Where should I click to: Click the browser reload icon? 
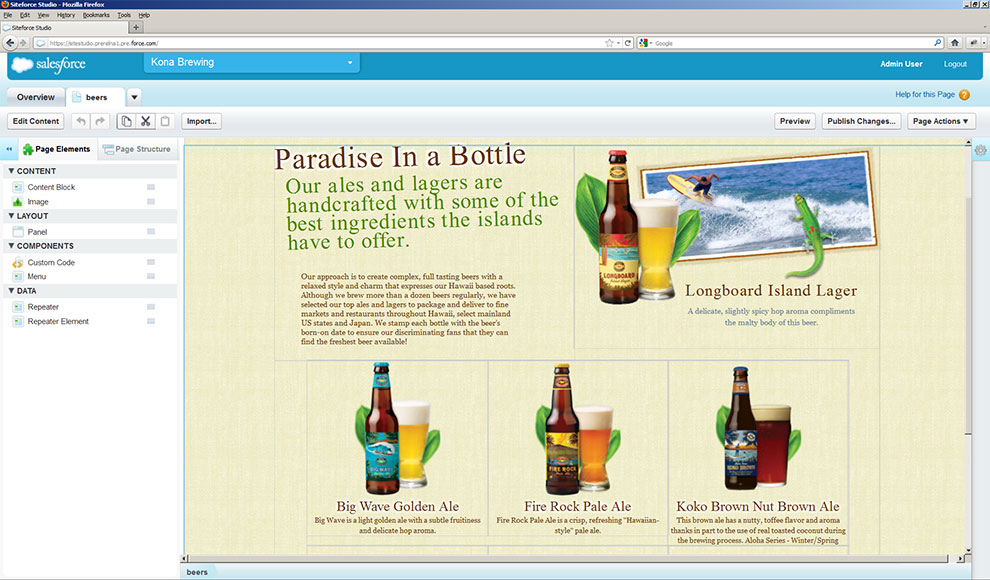[x=628, y=43]
